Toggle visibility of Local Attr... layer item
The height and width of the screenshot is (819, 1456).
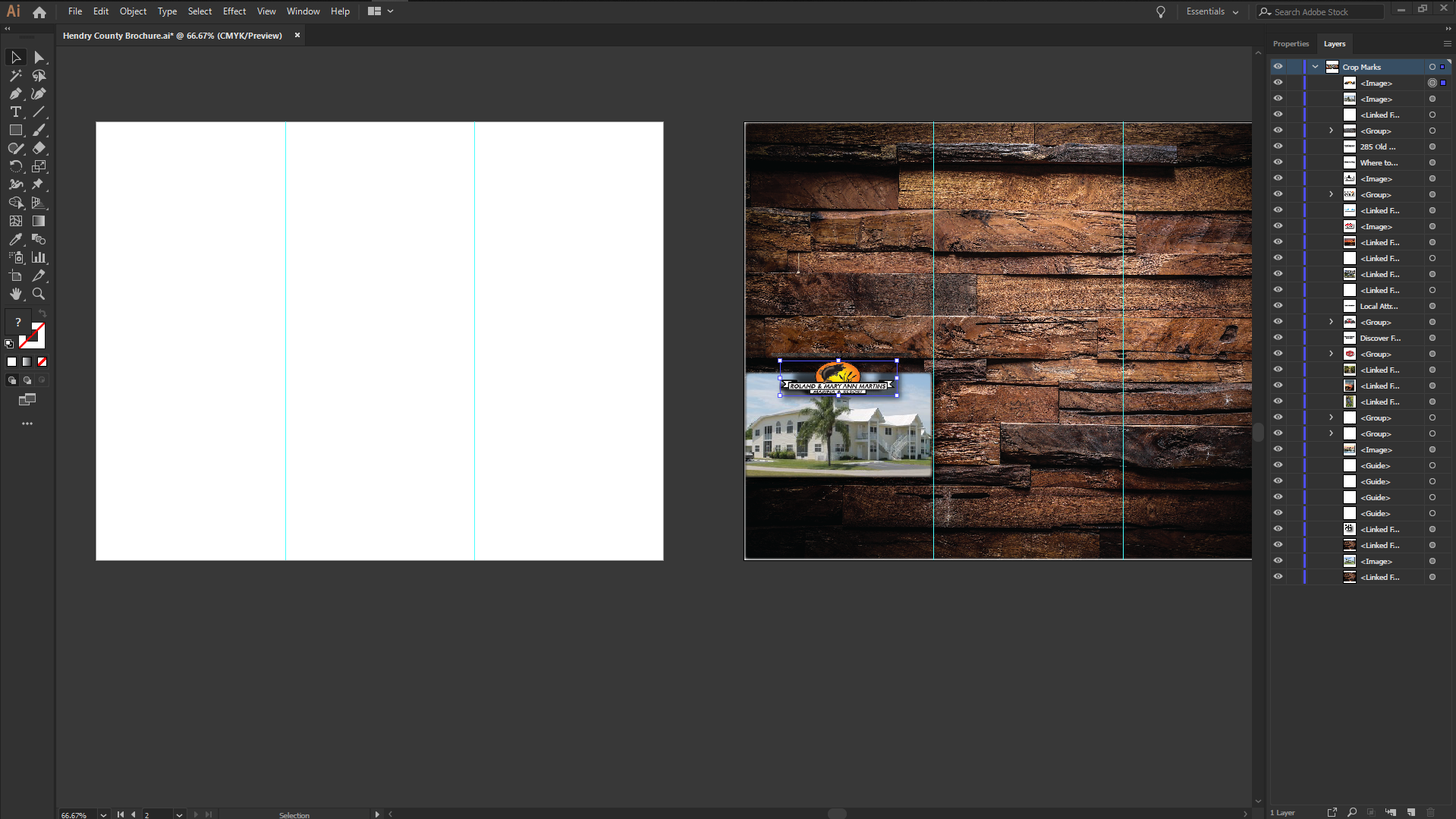click(x=1278, y=306)
